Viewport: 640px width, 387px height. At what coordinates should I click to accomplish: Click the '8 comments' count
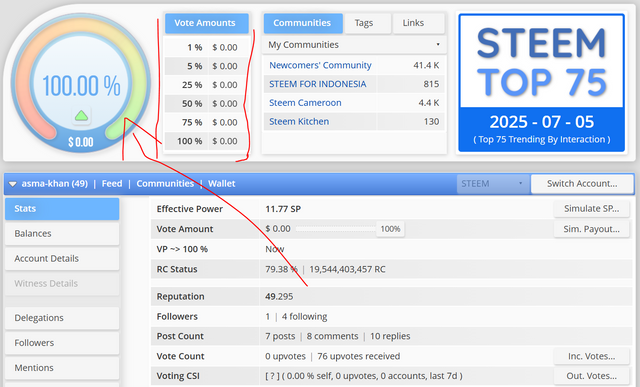332,336
